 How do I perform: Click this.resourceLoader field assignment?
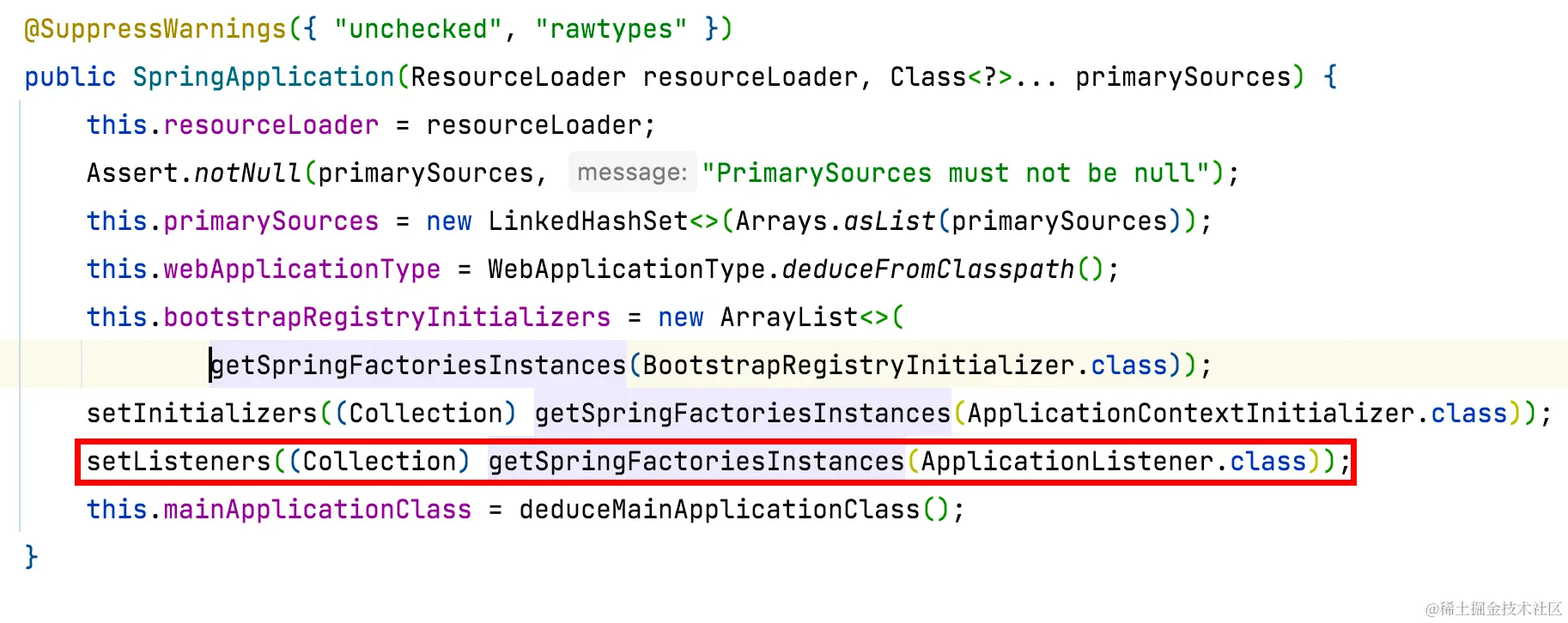pyautogui.click(x=233, y=125)
